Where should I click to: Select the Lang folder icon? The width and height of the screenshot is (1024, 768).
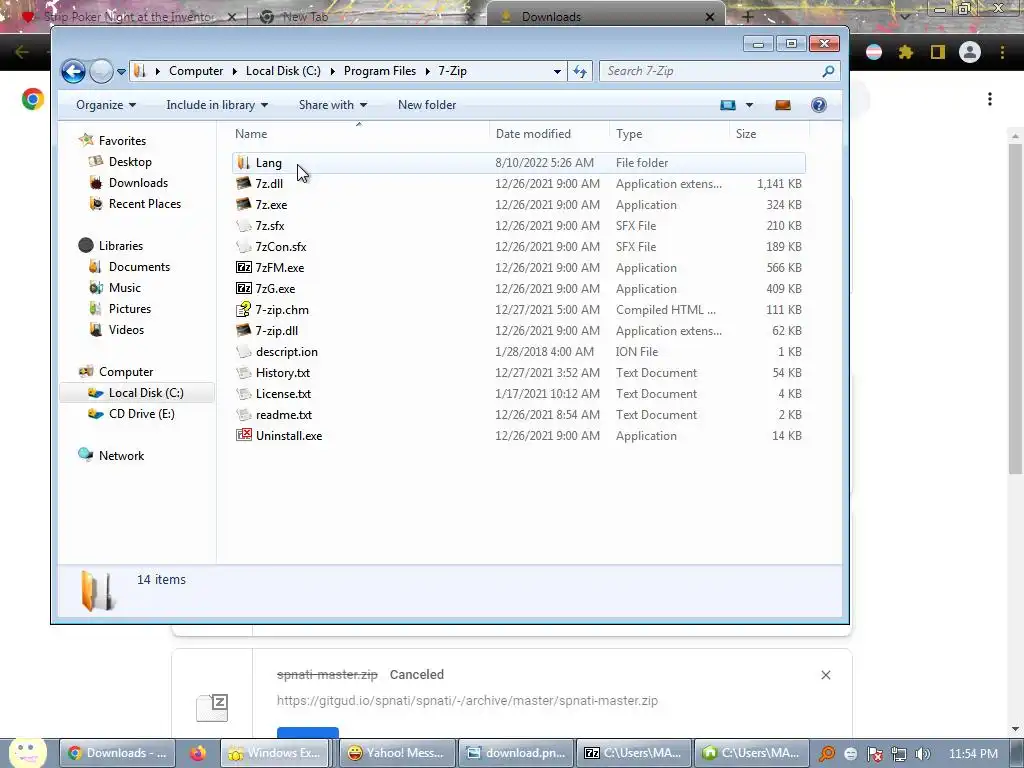tap(244, 163)
